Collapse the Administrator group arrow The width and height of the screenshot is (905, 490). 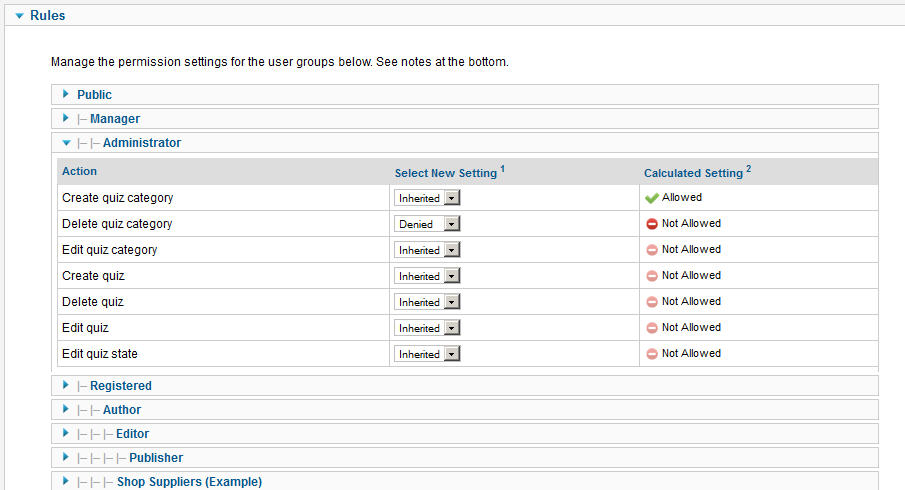pos(66,143)
